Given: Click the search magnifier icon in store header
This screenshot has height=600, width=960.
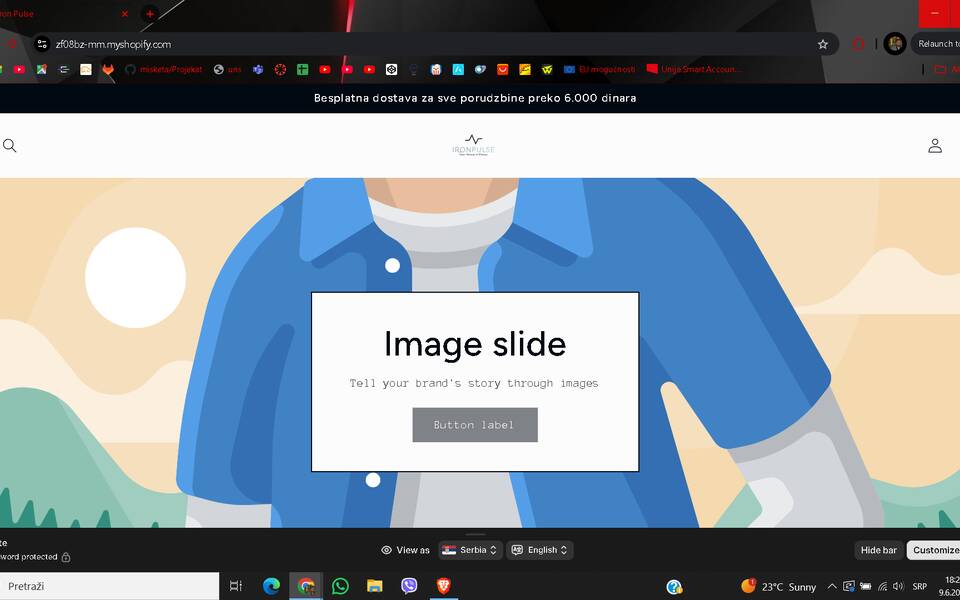Looking at the screenshot, I should tap(10, 146).
